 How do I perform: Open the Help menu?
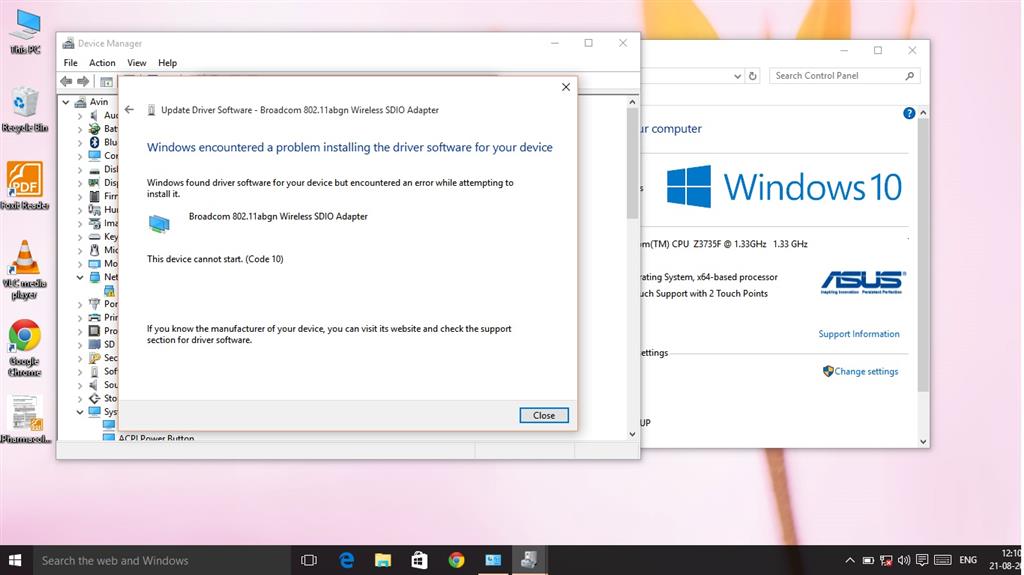pyautogui.click(x=167, y=63)
